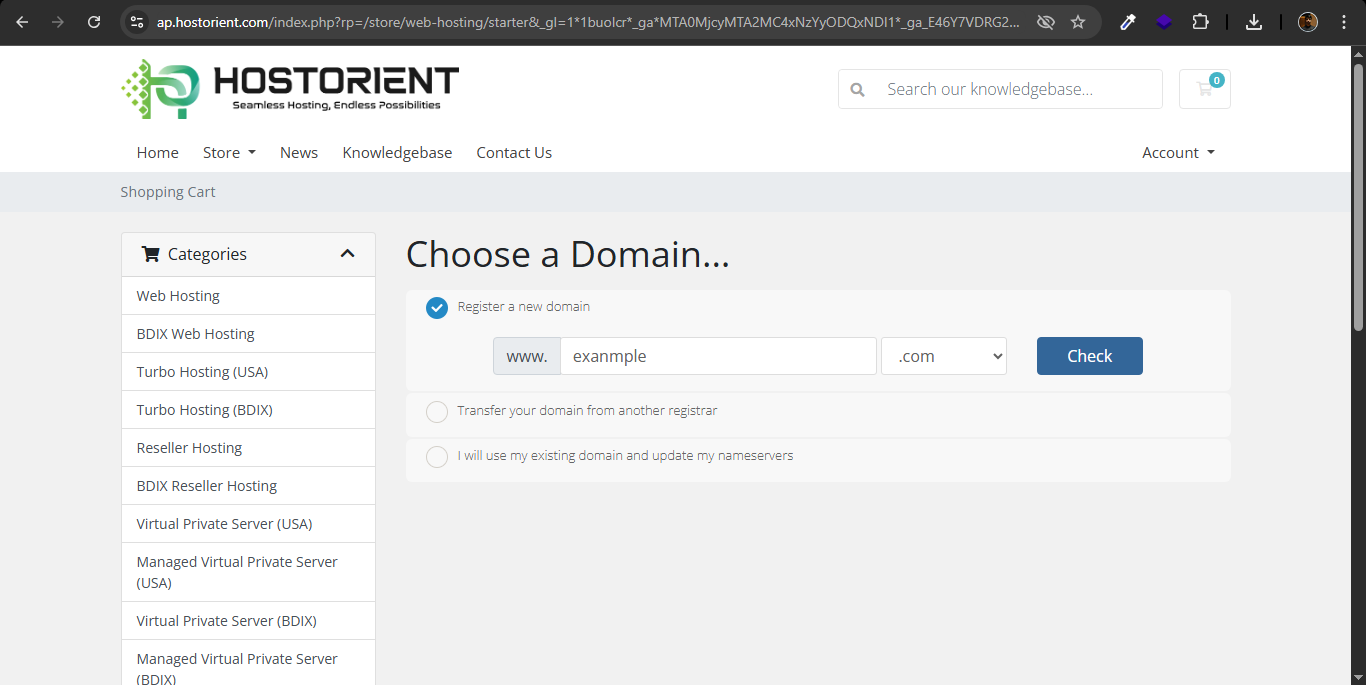Open the Account dropdown menu

tap(1178, 153)
